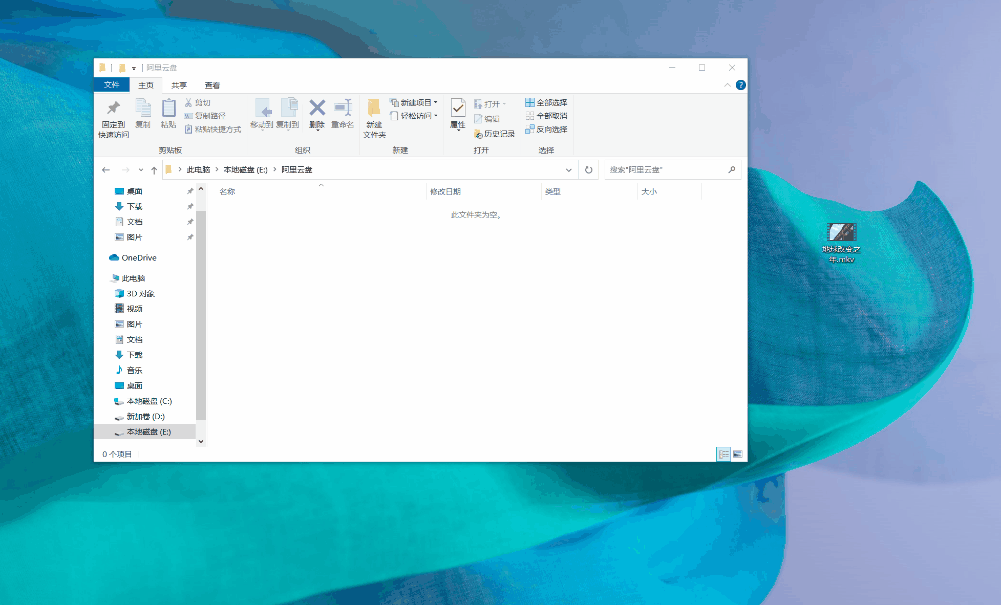Open the blue Help question mark icon
The height and width of the screenshot is (605, 1001).
point(740,85)
